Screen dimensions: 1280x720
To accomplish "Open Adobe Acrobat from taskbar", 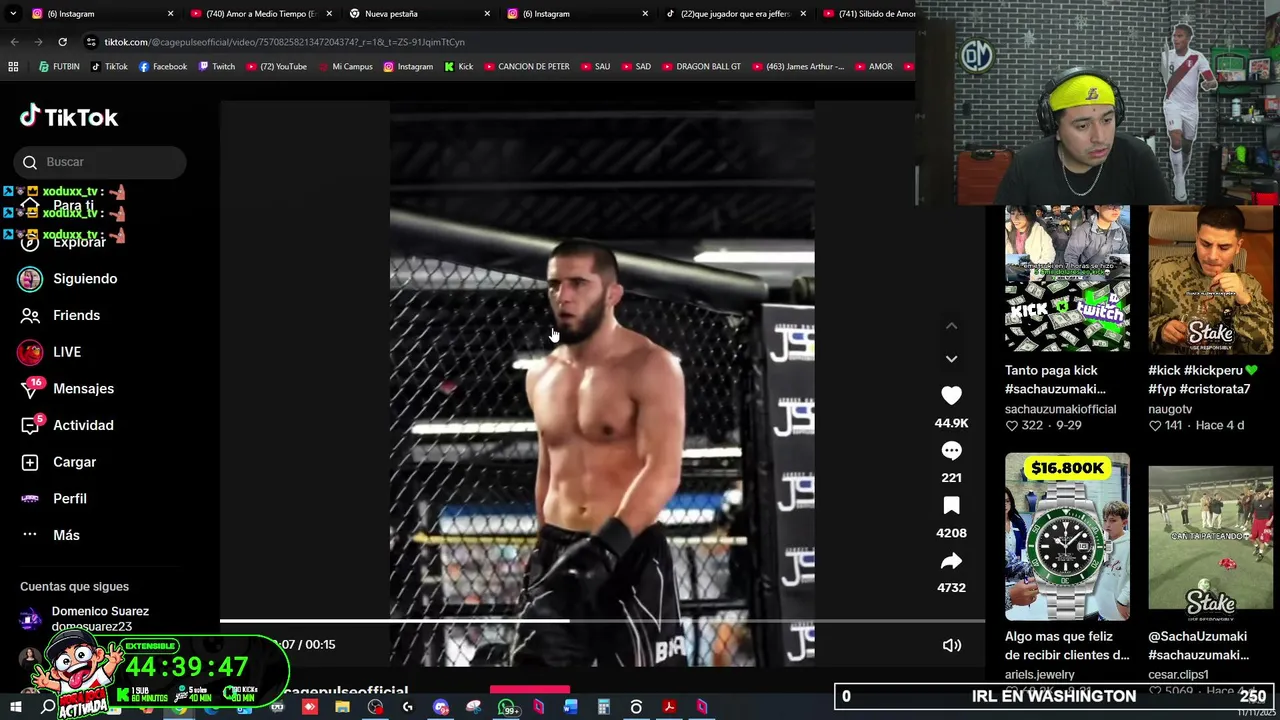I will point(669,707).
